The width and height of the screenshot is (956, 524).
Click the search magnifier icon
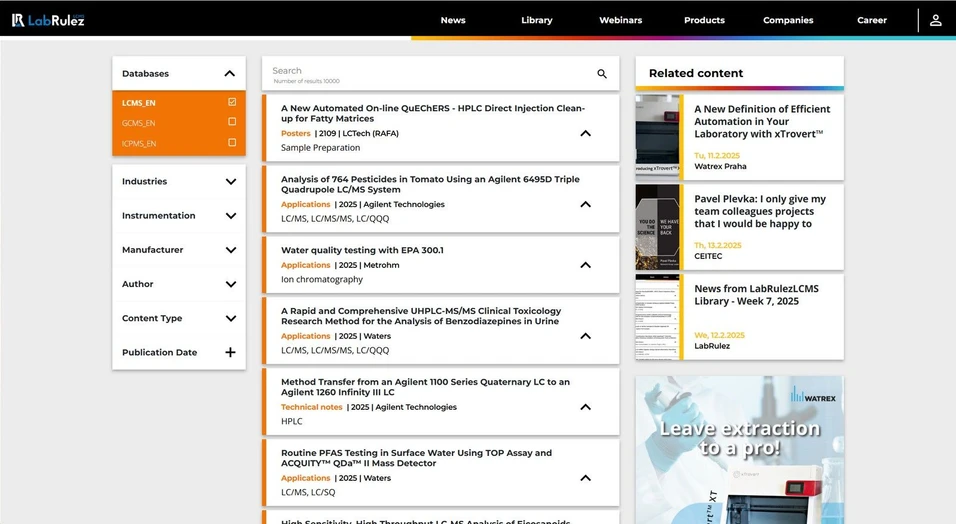tap(602, 74)
